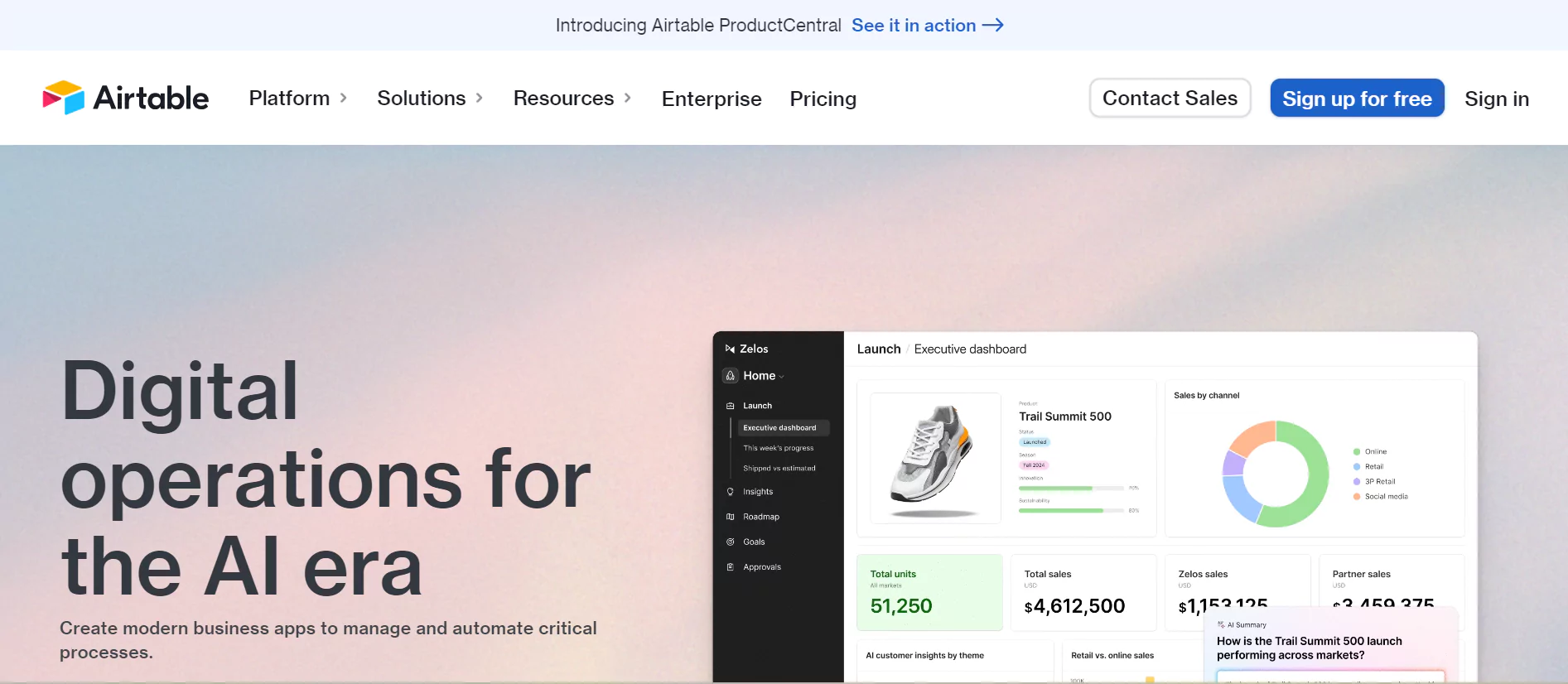Click the Roadmap map icon
This screenshot has height=684, width=1568.
[731, 517]
